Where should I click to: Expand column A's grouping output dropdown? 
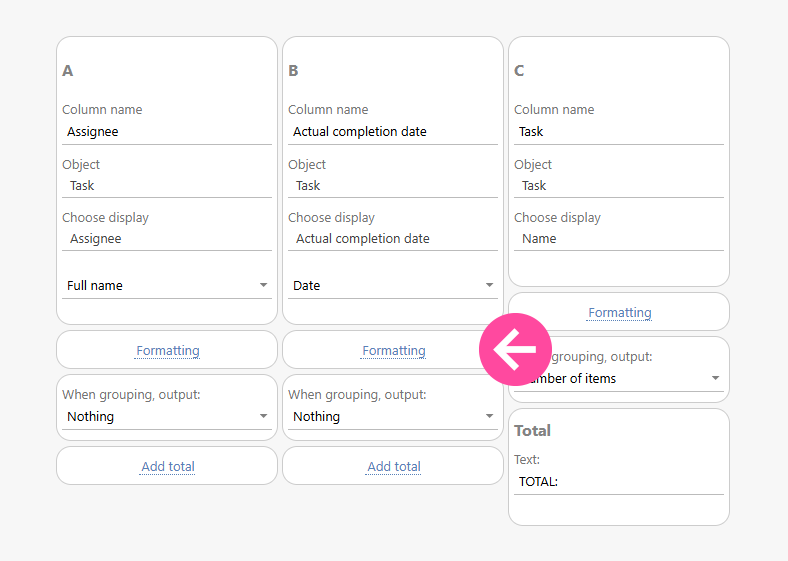point(166,416)
